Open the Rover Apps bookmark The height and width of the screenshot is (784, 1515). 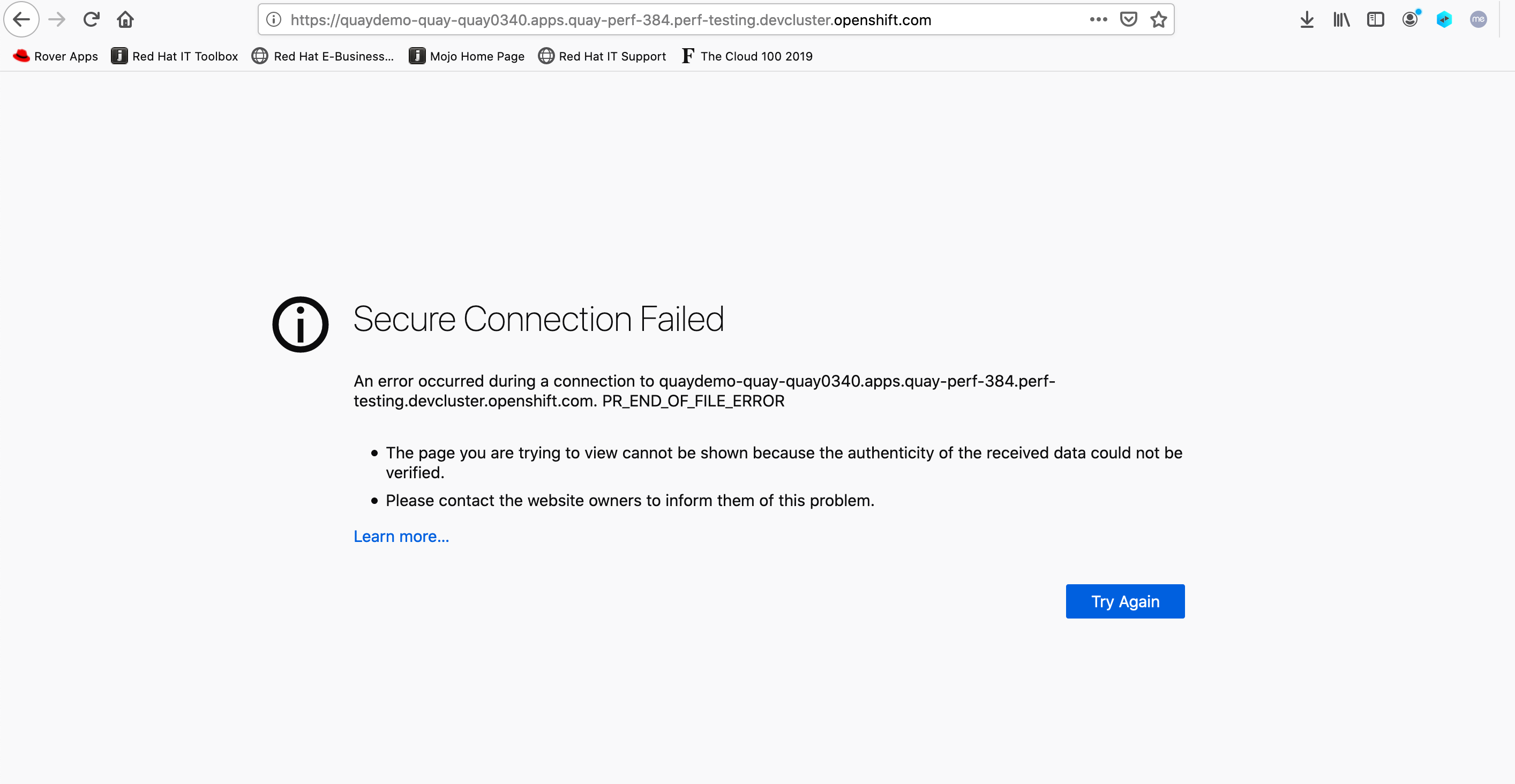(x=55, y=56)
